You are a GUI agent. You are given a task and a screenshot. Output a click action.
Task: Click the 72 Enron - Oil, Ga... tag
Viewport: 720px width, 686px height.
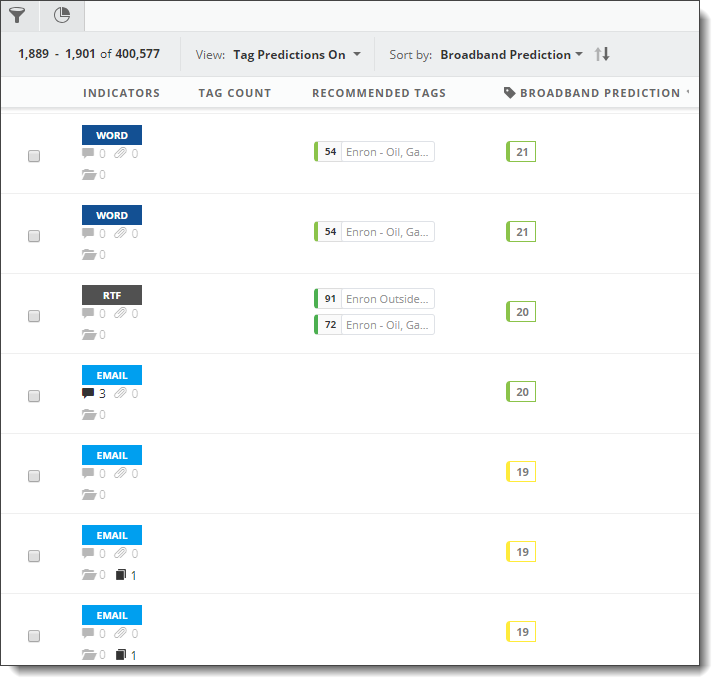tap(374, 325)
